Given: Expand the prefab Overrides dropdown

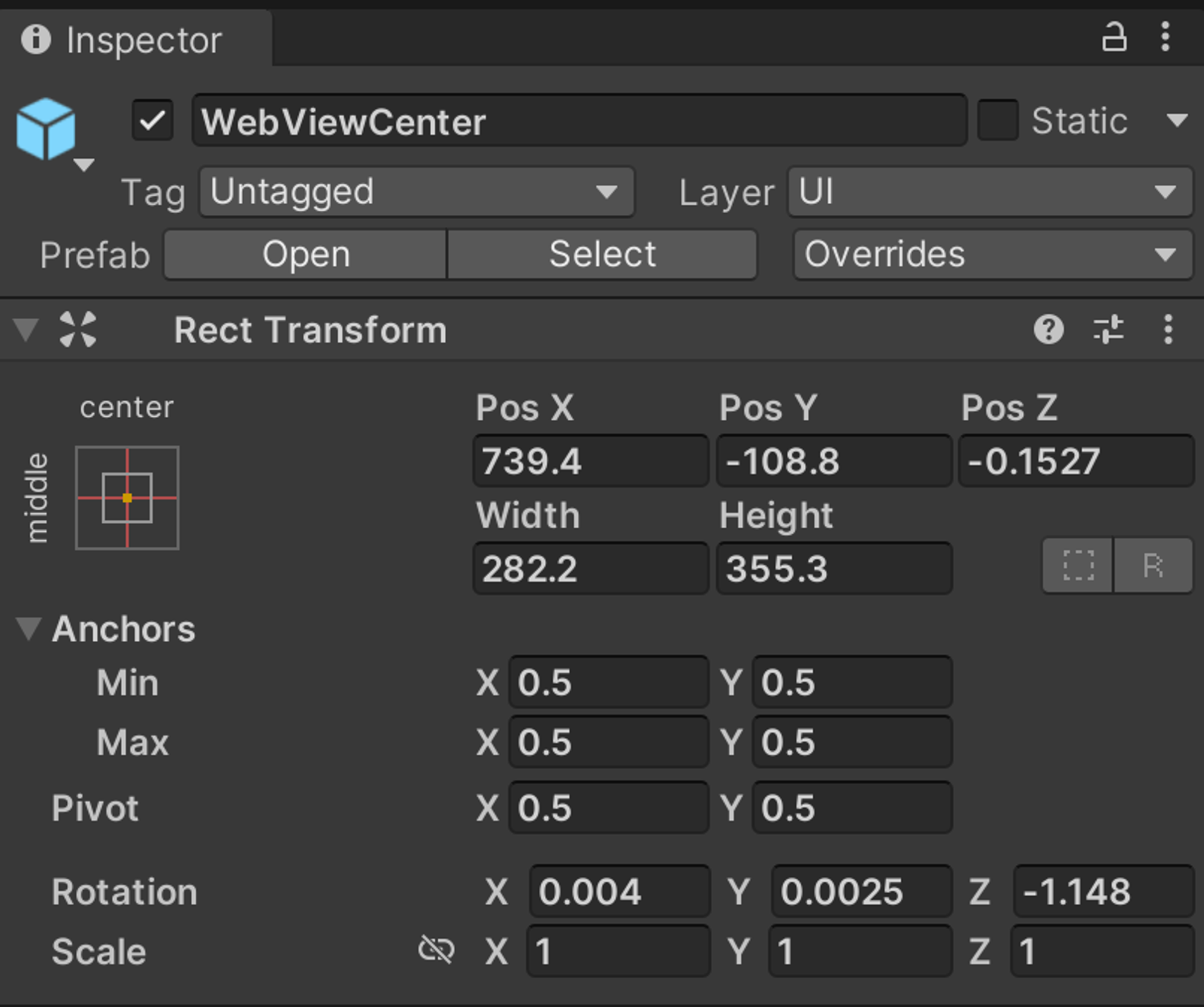Looking at the screenshot, I should pos(992,254).
